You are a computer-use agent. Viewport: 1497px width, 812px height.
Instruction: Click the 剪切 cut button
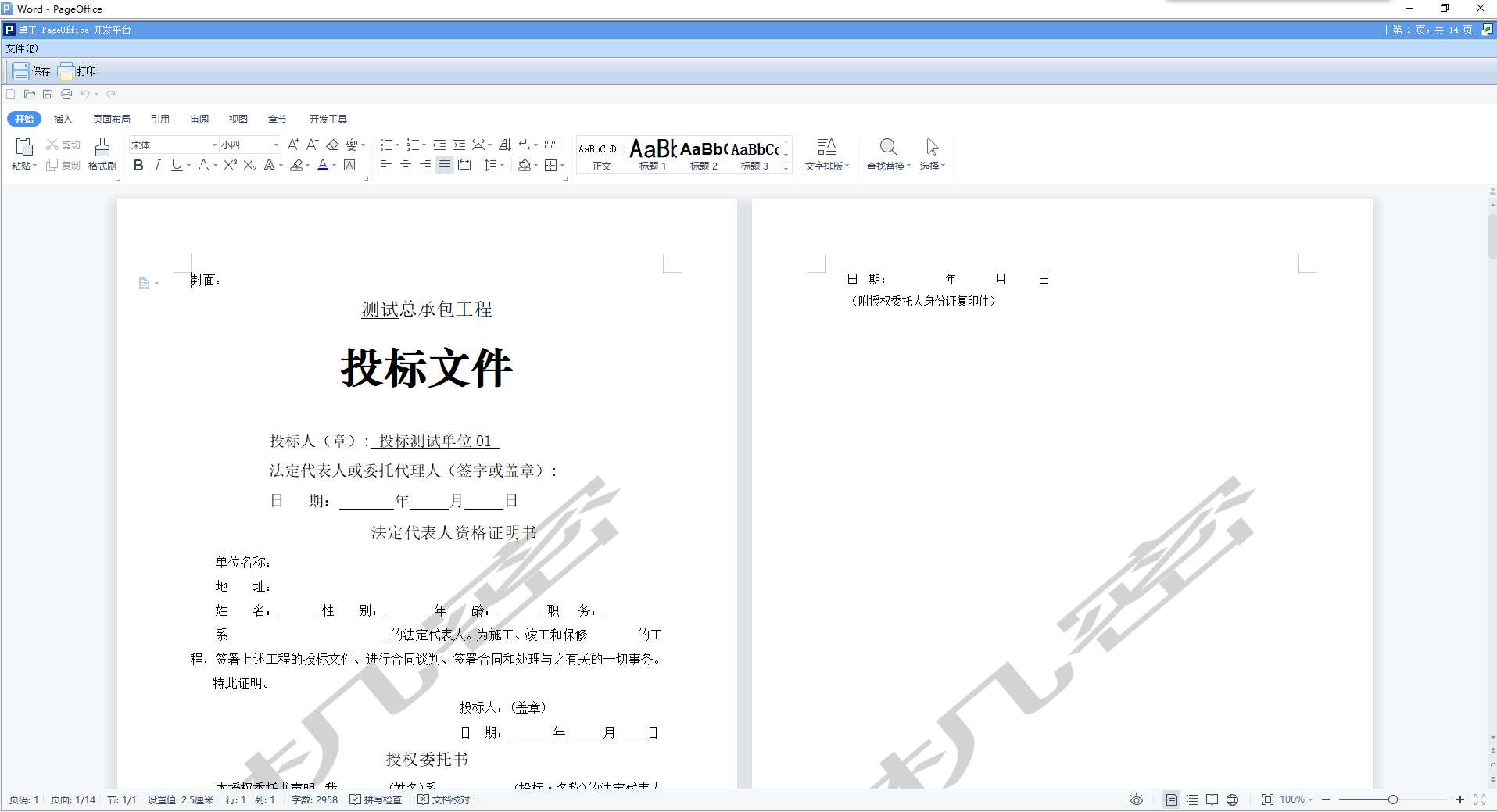pos(63,145)
